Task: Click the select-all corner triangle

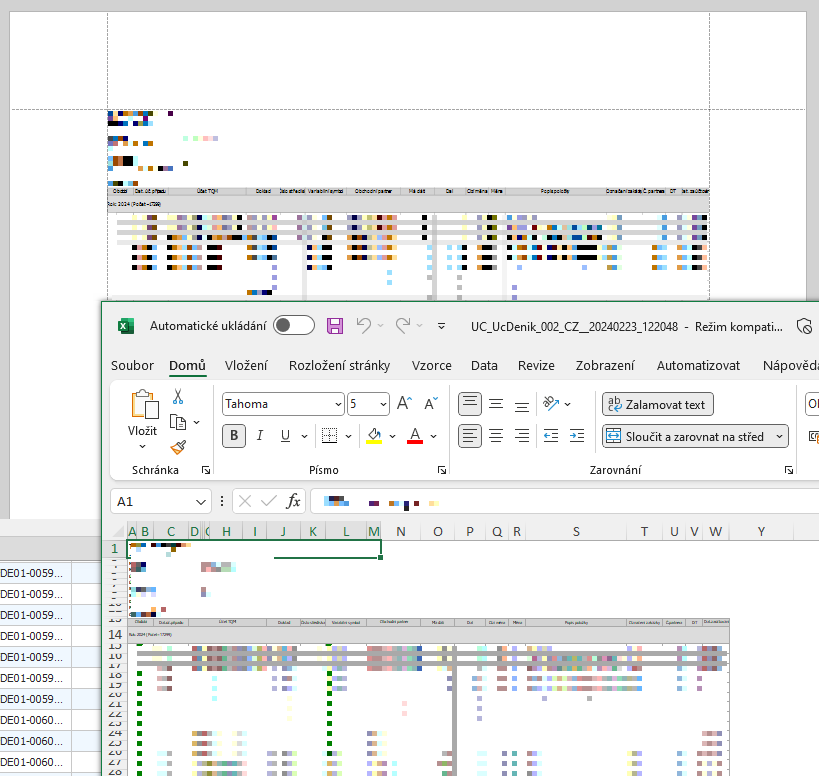Action: (x=120, y=532)
